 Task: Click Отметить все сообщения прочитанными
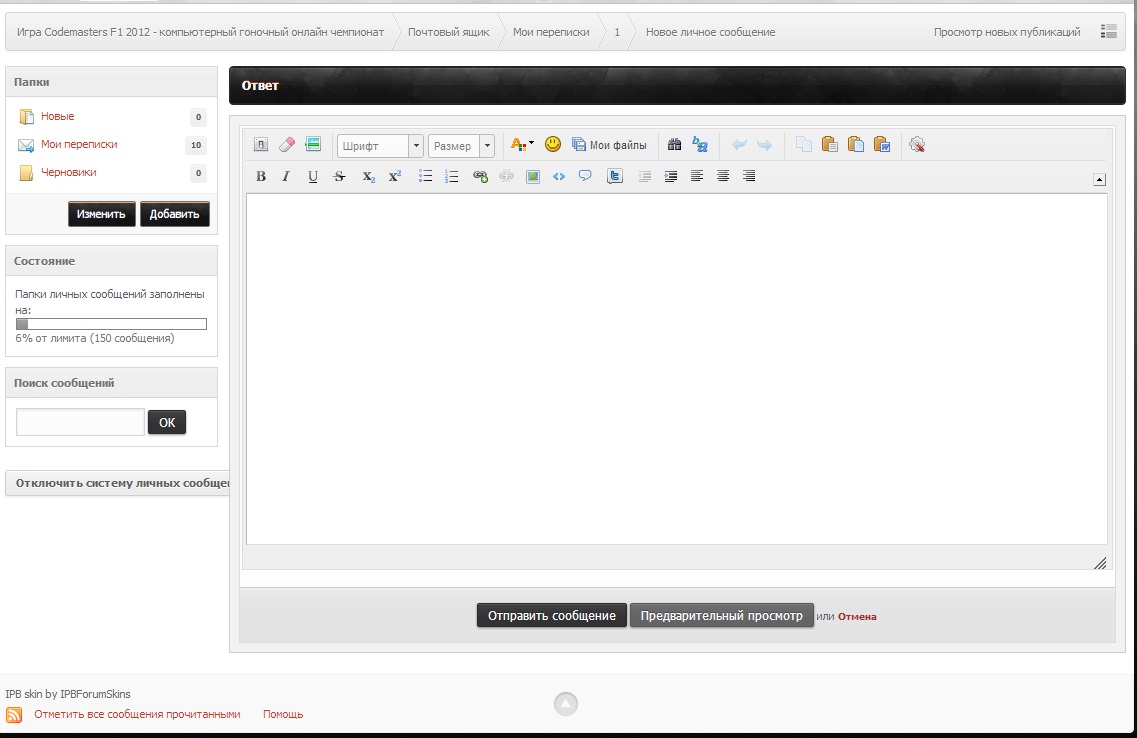(x=137, y=714)
